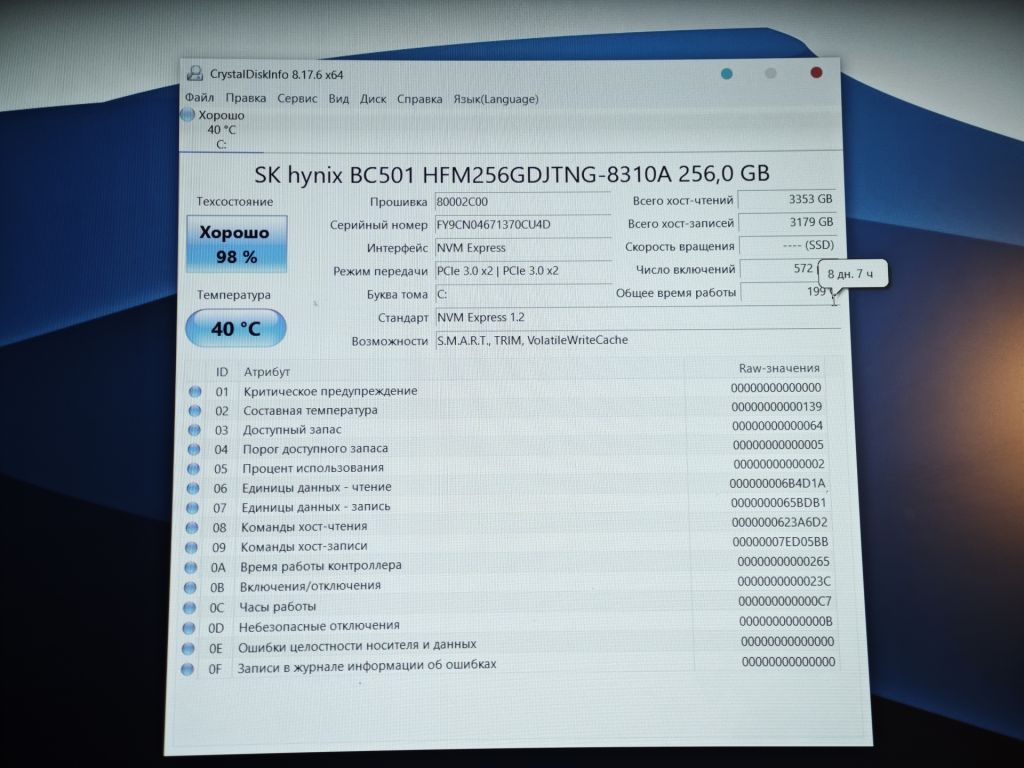1024x768 pixels.
Task: Click the status dot for attribute 0A
Action: click(x=190, y=568)
